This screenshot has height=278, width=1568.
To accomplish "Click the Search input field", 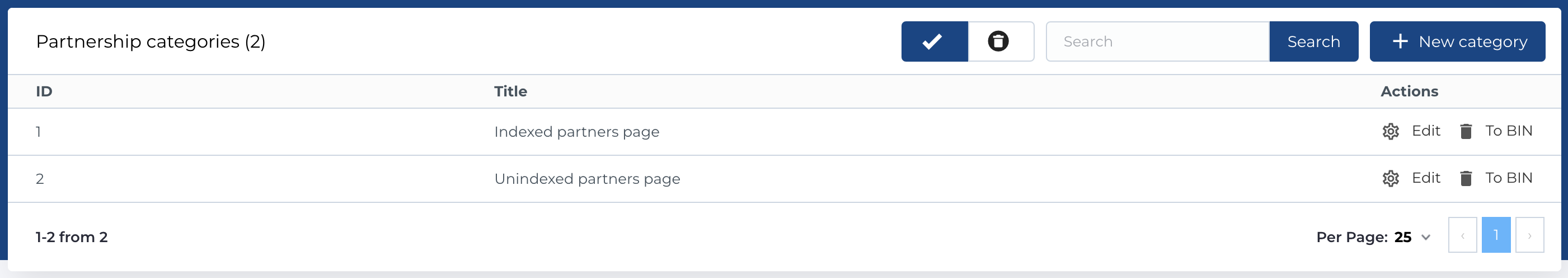I will 1157,41.
